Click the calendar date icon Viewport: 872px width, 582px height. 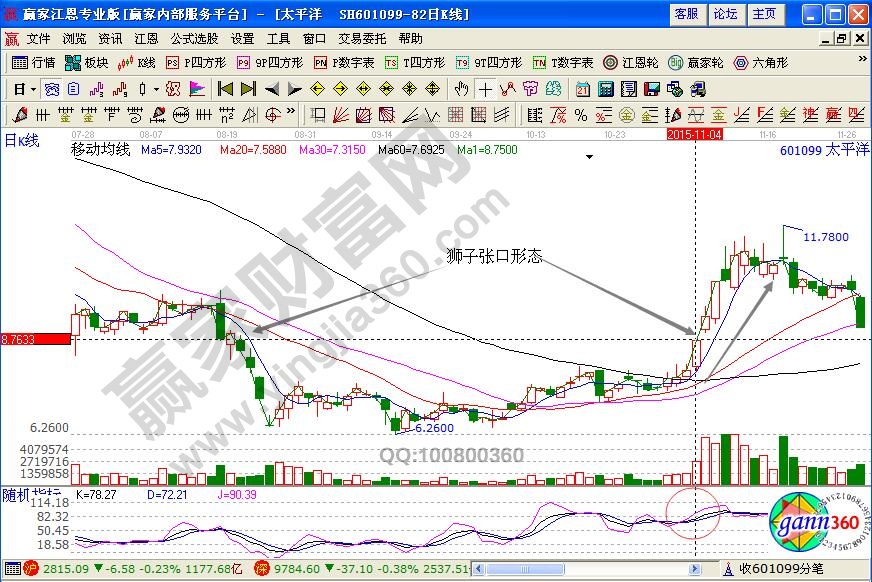click(x=582, y=88)
